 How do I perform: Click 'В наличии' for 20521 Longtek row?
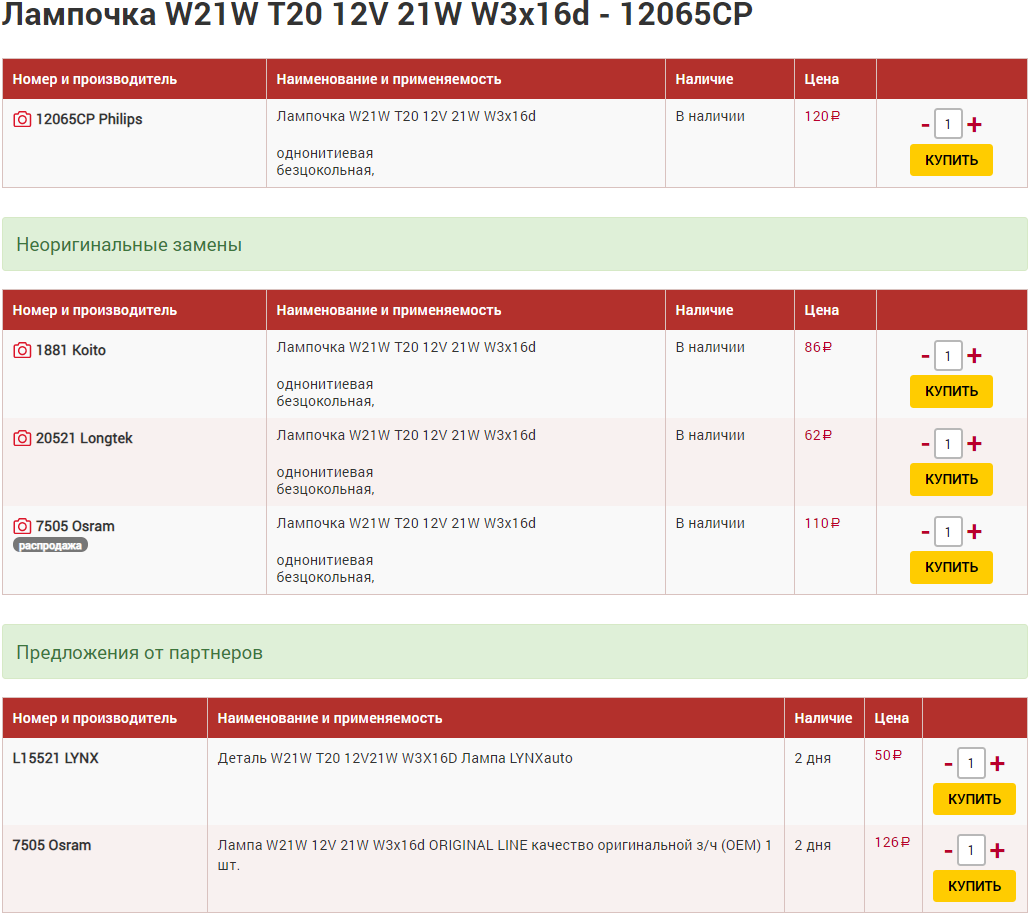click(x=710, y=435)
